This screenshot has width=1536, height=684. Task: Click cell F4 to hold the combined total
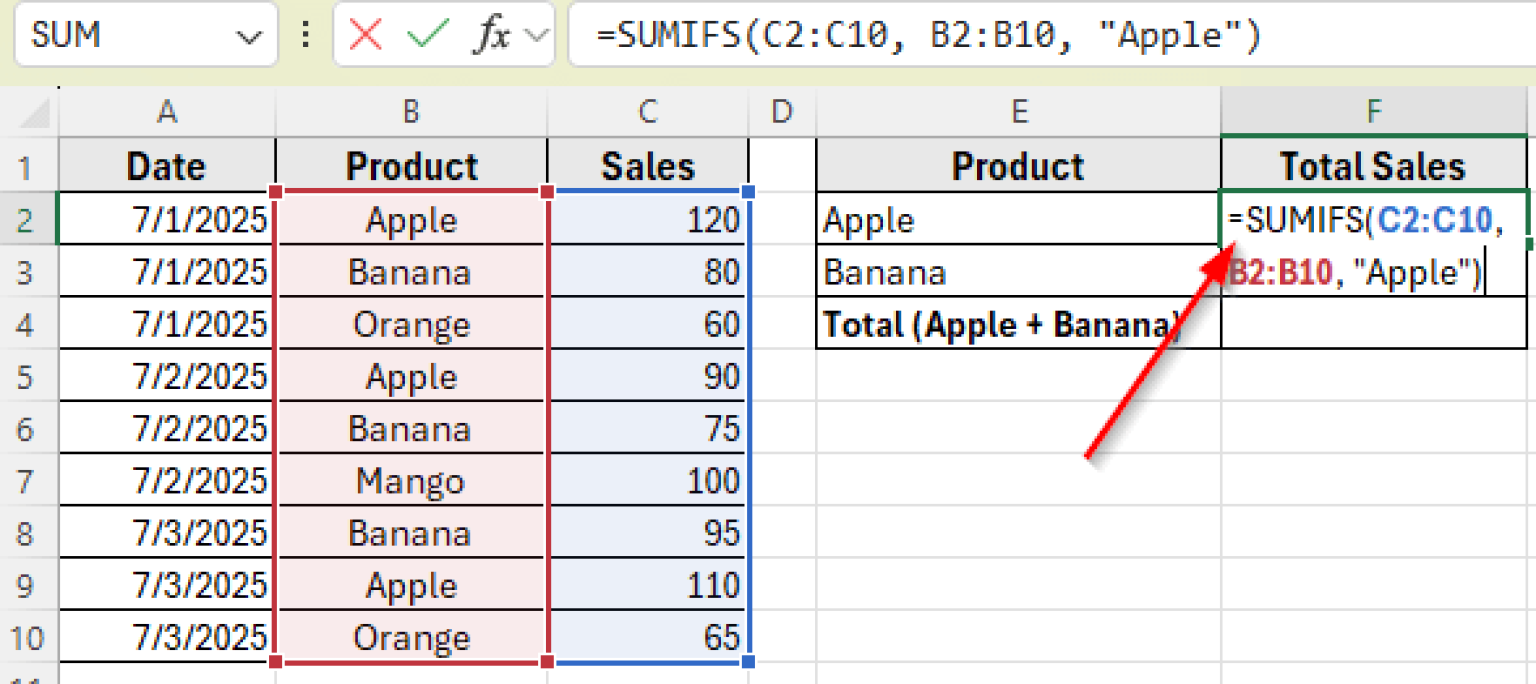1372,323
